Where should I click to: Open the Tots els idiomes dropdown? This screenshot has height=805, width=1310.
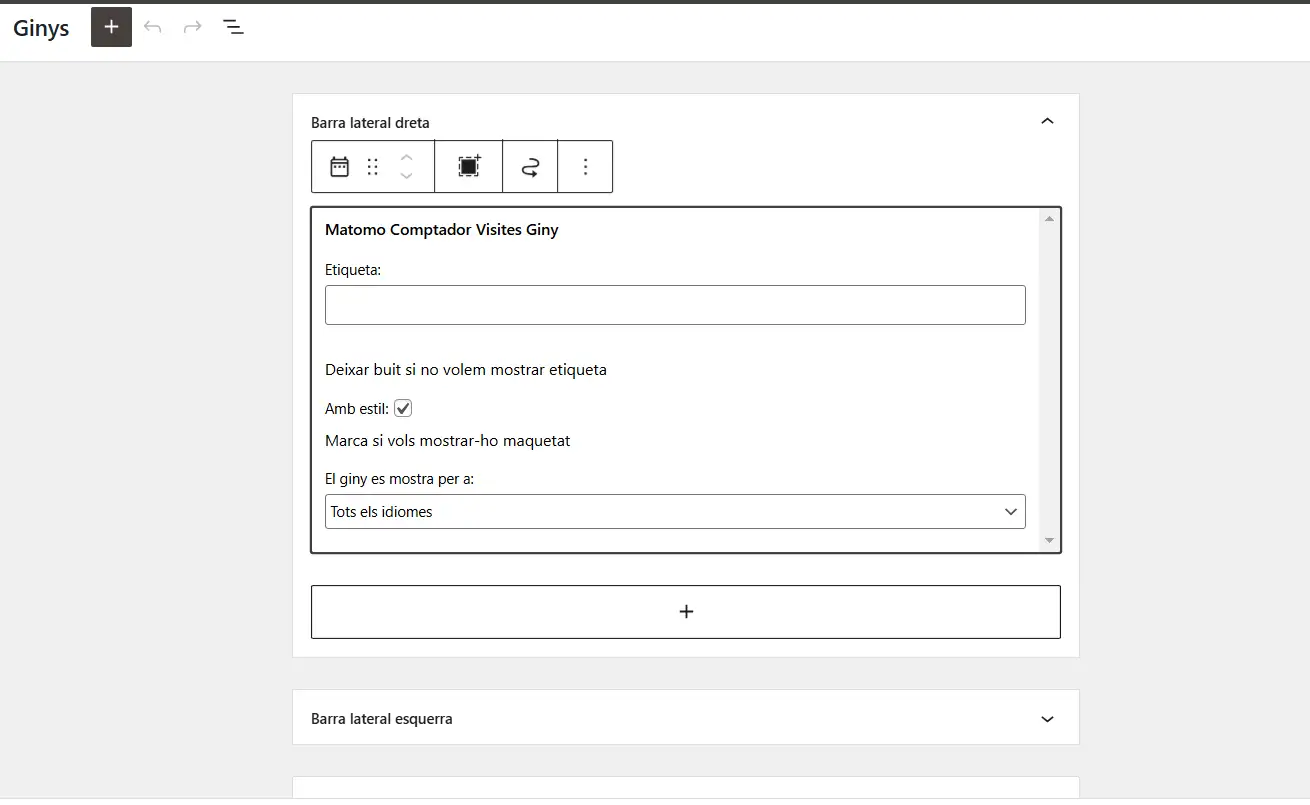coord(675,511)
